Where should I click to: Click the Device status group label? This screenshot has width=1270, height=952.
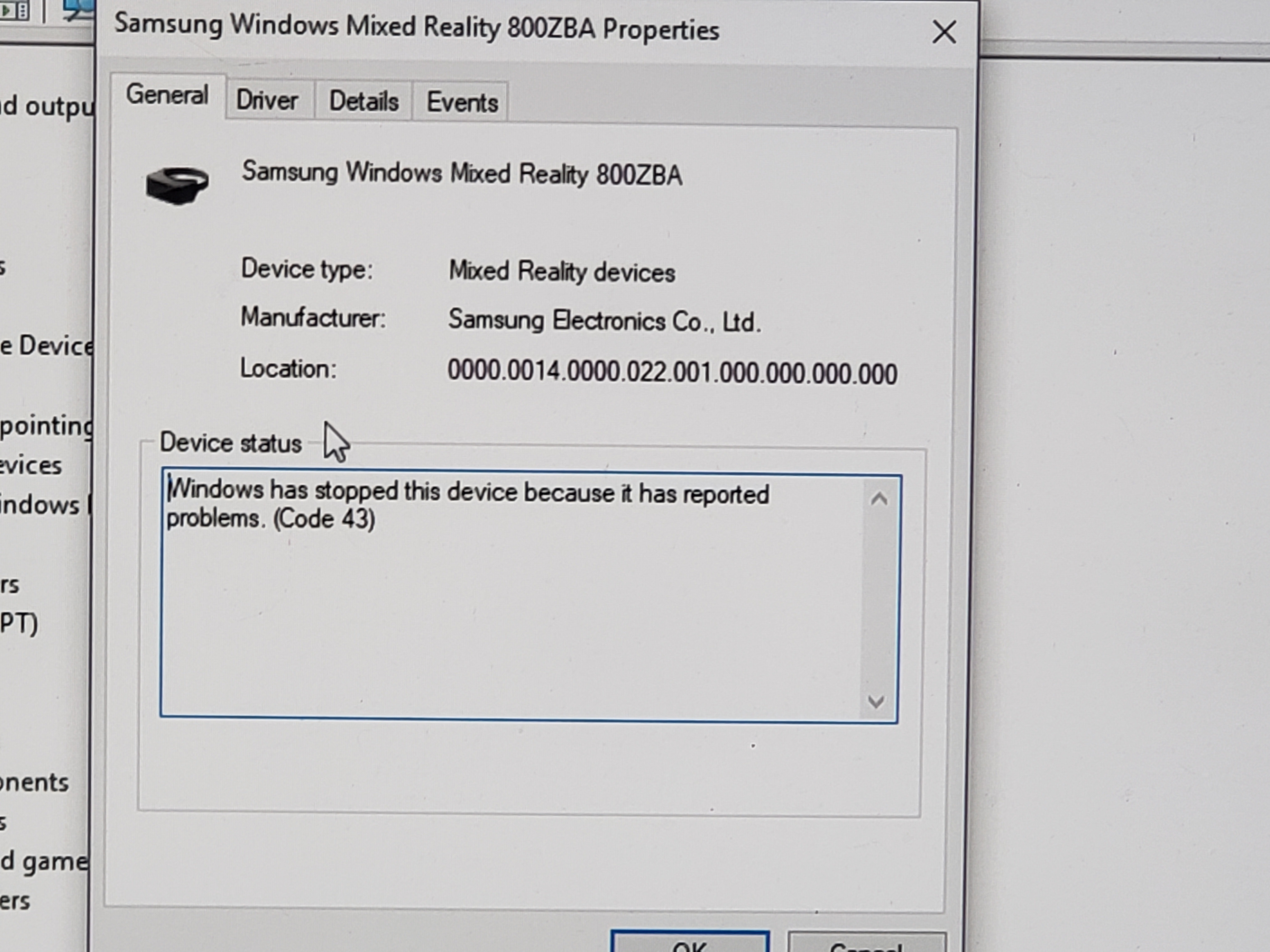(x=231, y=443)
